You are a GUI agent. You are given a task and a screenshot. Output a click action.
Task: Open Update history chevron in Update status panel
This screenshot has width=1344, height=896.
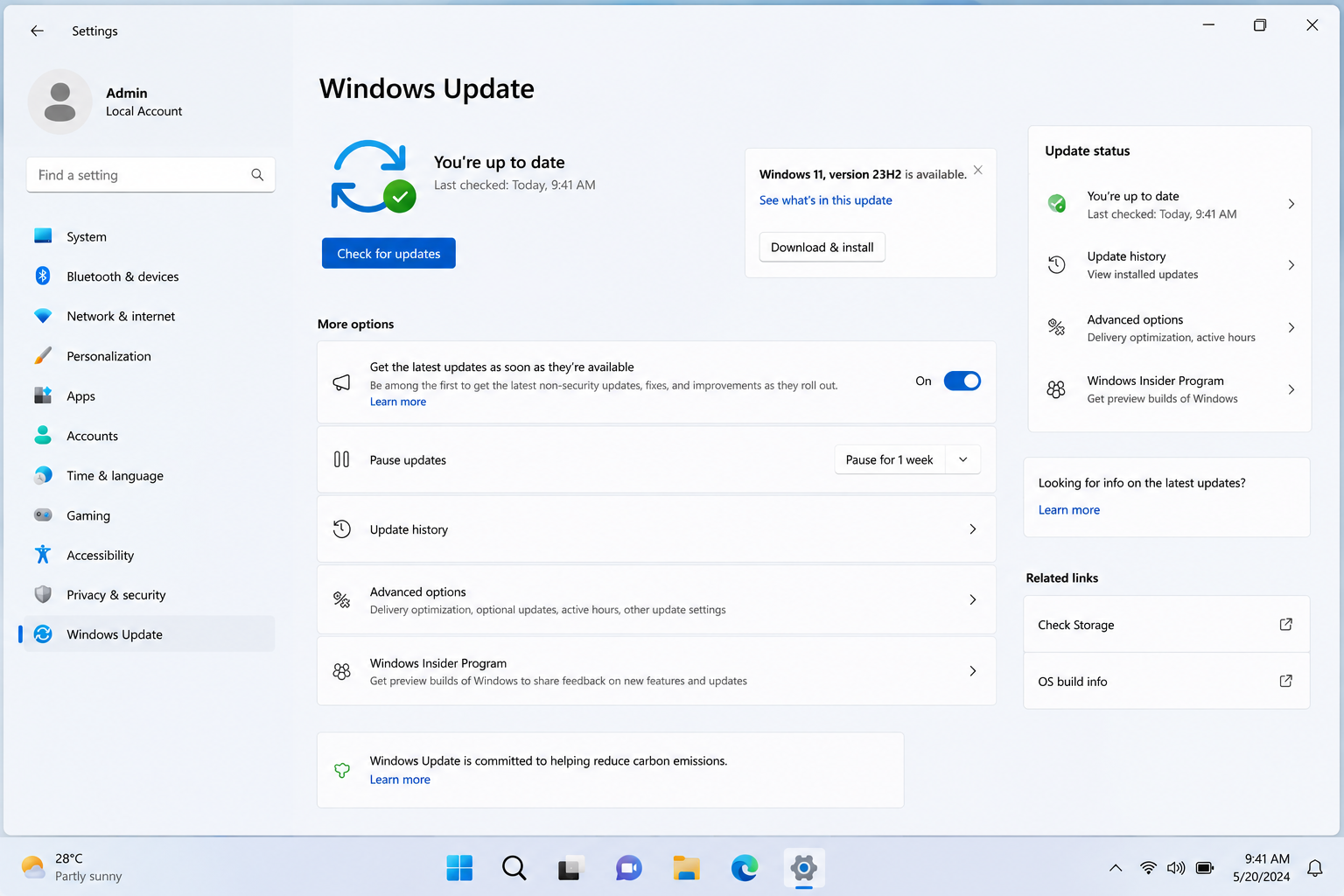coord(1291,265)
